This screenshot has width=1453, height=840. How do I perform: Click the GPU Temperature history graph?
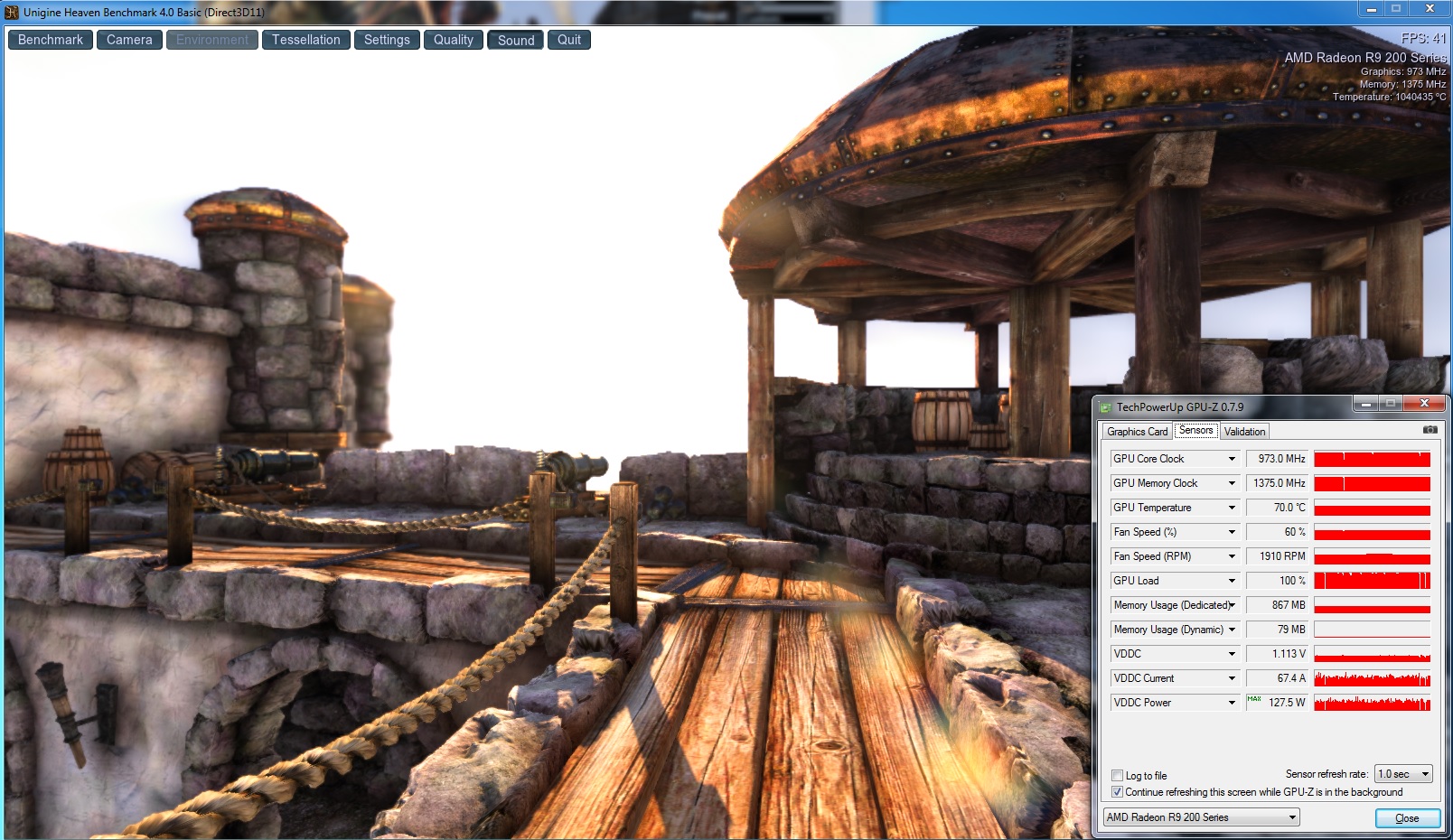pyautogui.click(x=1373, y=508)
